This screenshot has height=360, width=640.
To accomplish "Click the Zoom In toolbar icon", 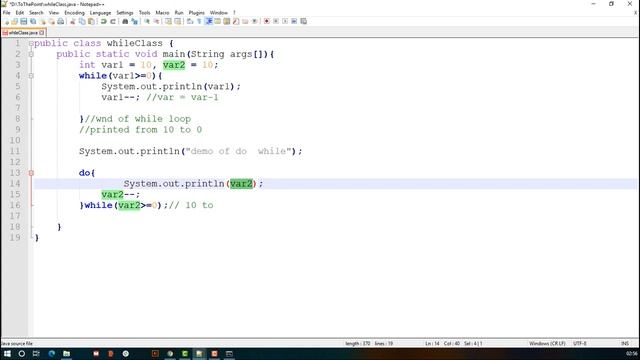I will tap(147, 21).
